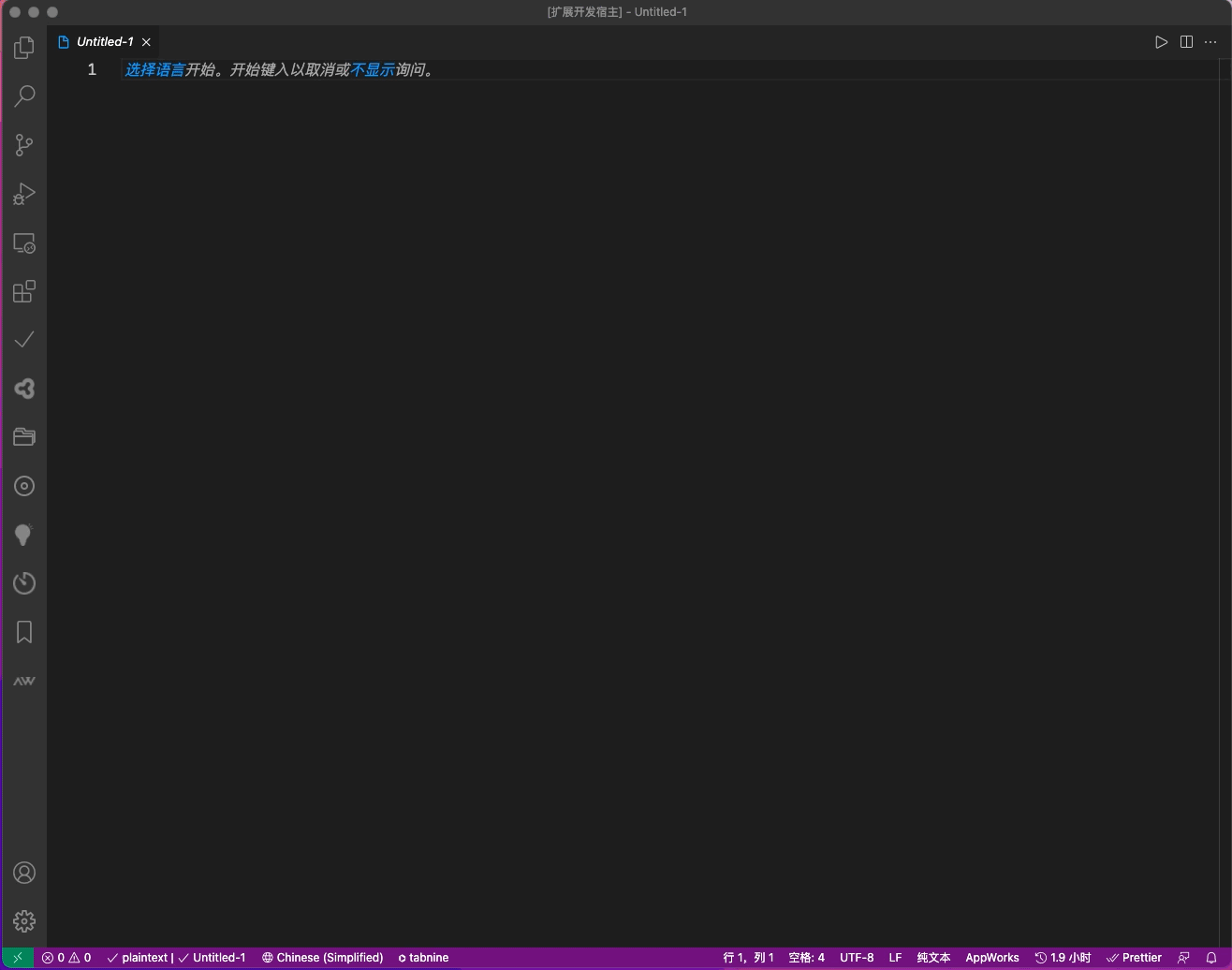Open the notifications bell
The height and width of the screenshot is (970, 1232).
point(1211,958)
